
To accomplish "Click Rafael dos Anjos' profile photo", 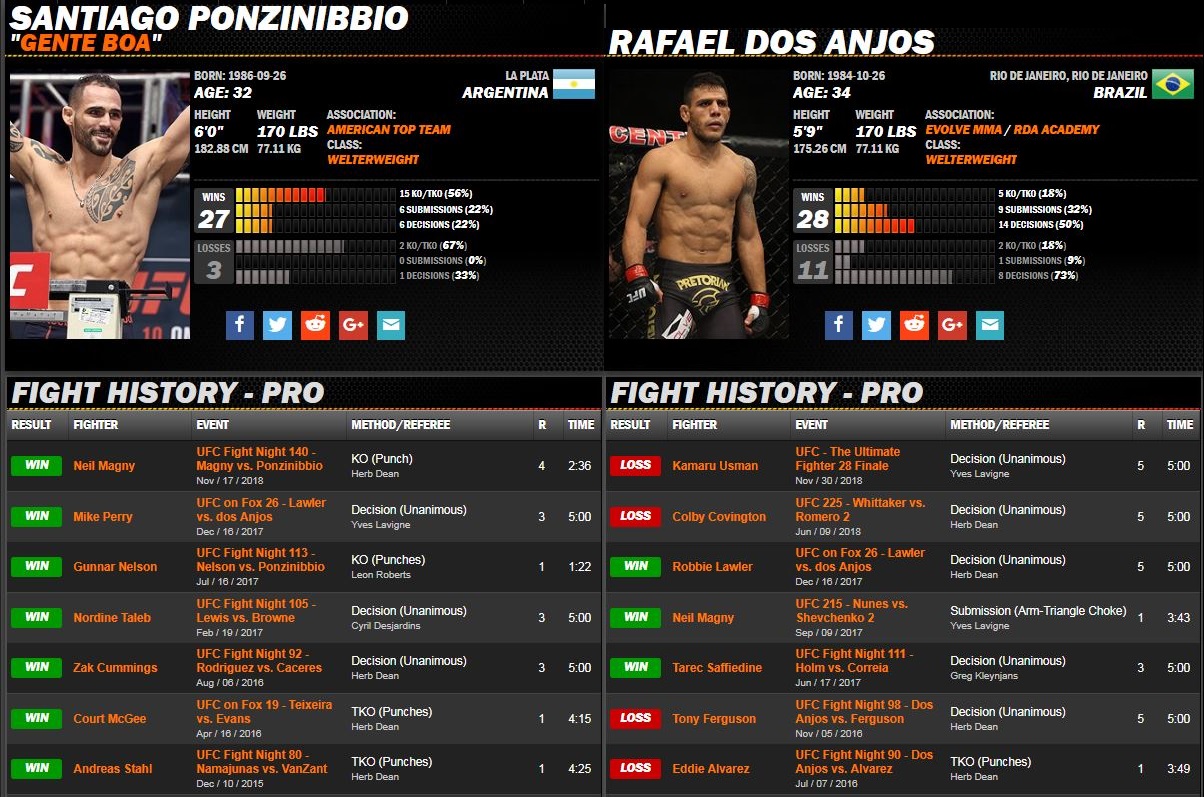I will 699,204.
